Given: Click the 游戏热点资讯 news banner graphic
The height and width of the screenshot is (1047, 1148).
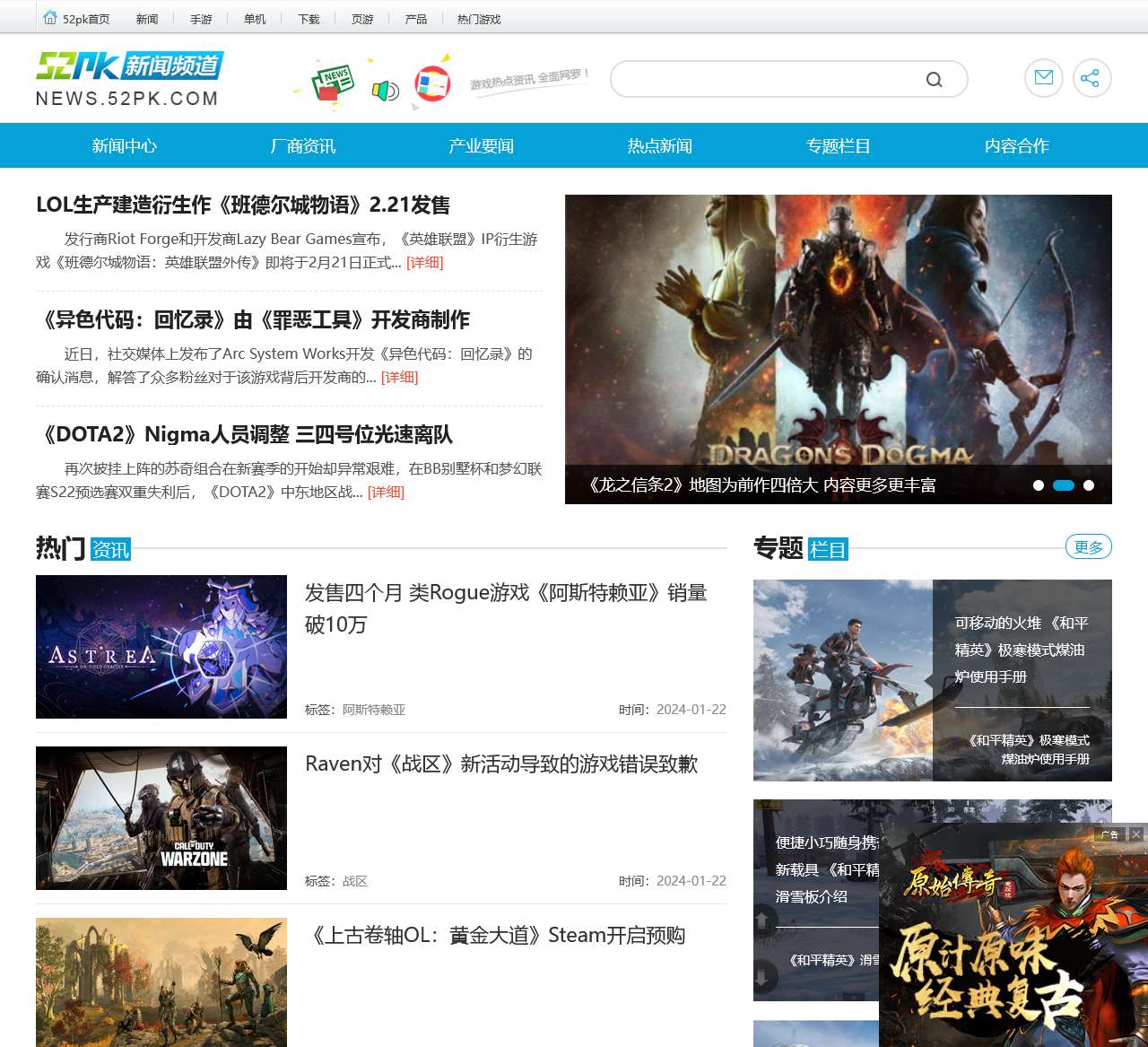Looking at the screenshot, I should point(439,81).
